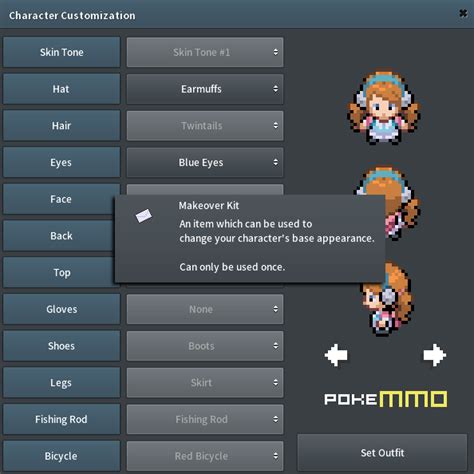Click the Skin Tone category button

click(61, 52)
